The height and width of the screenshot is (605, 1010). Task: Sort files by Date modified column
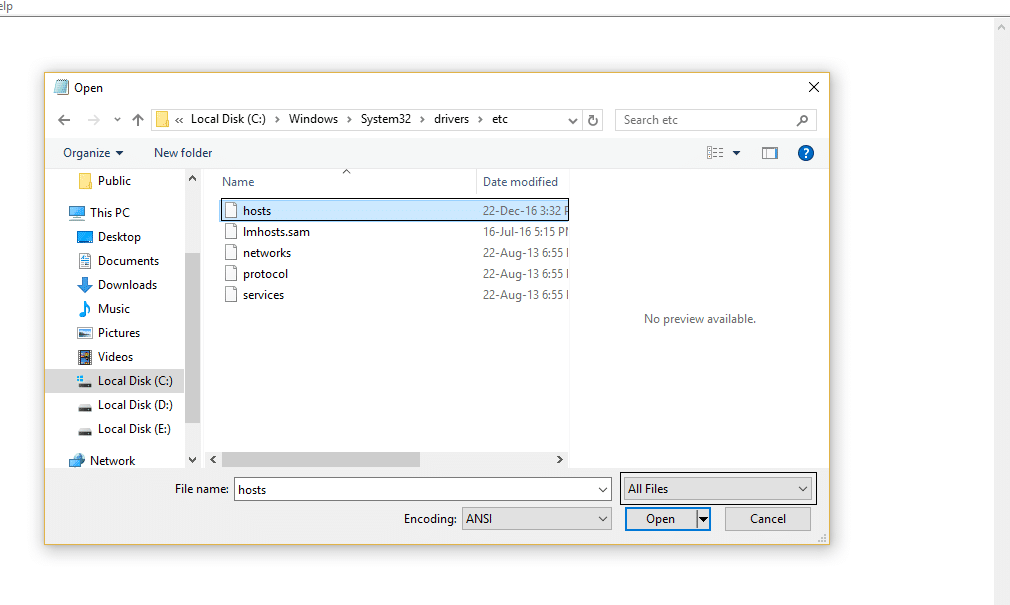point(522,182)
